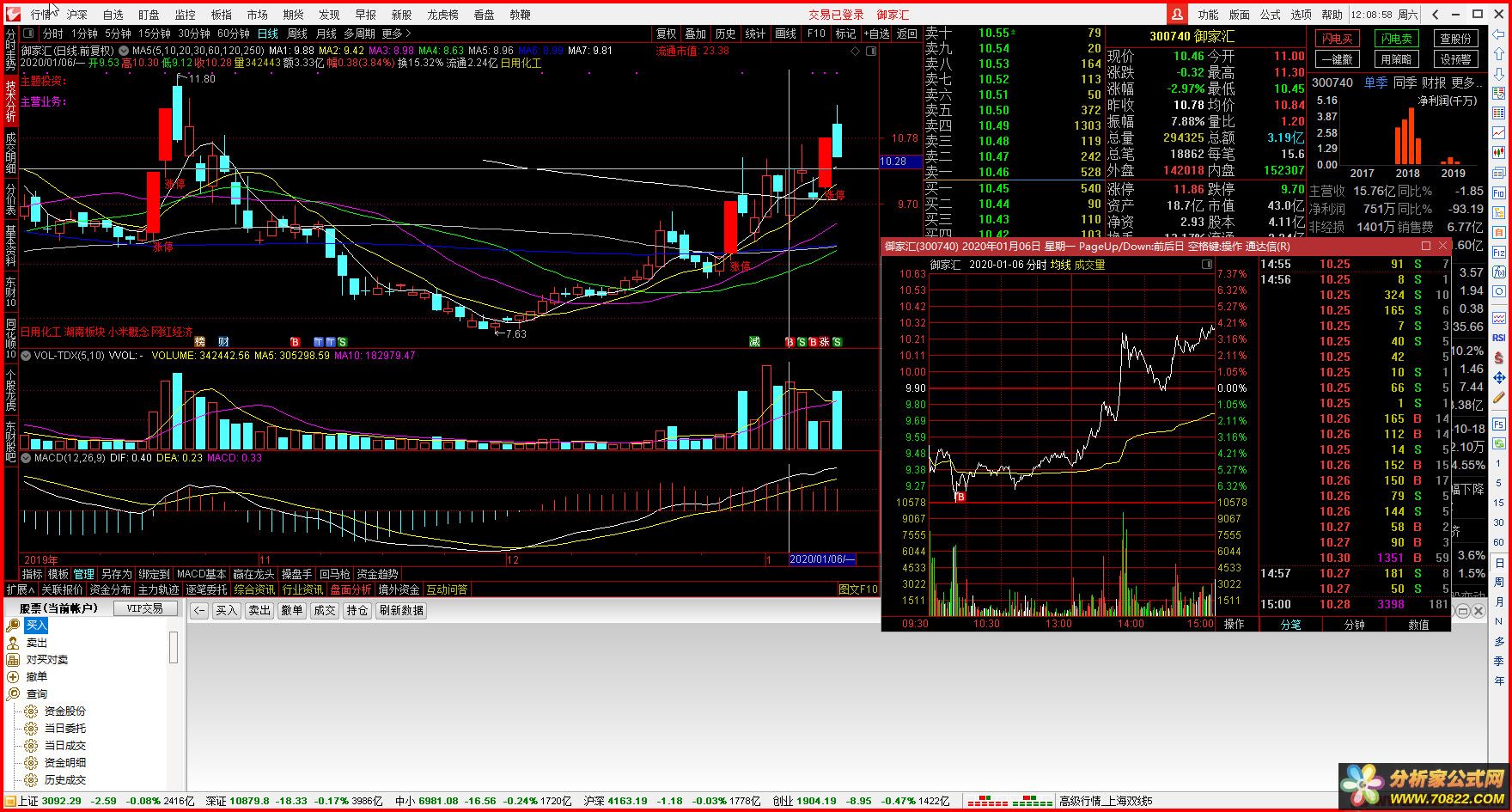The height and width of the screenshot is (812, 1512).
Task: Select 同季 in finance panel
Action: [x=1405, y=82]
